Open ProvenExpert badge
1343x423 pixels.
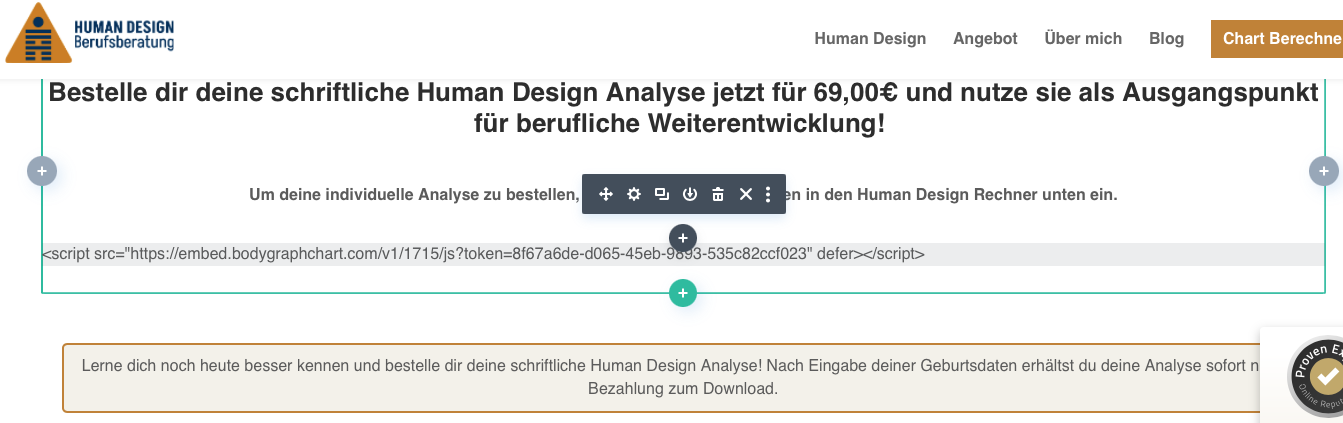tap(1317, 378)
